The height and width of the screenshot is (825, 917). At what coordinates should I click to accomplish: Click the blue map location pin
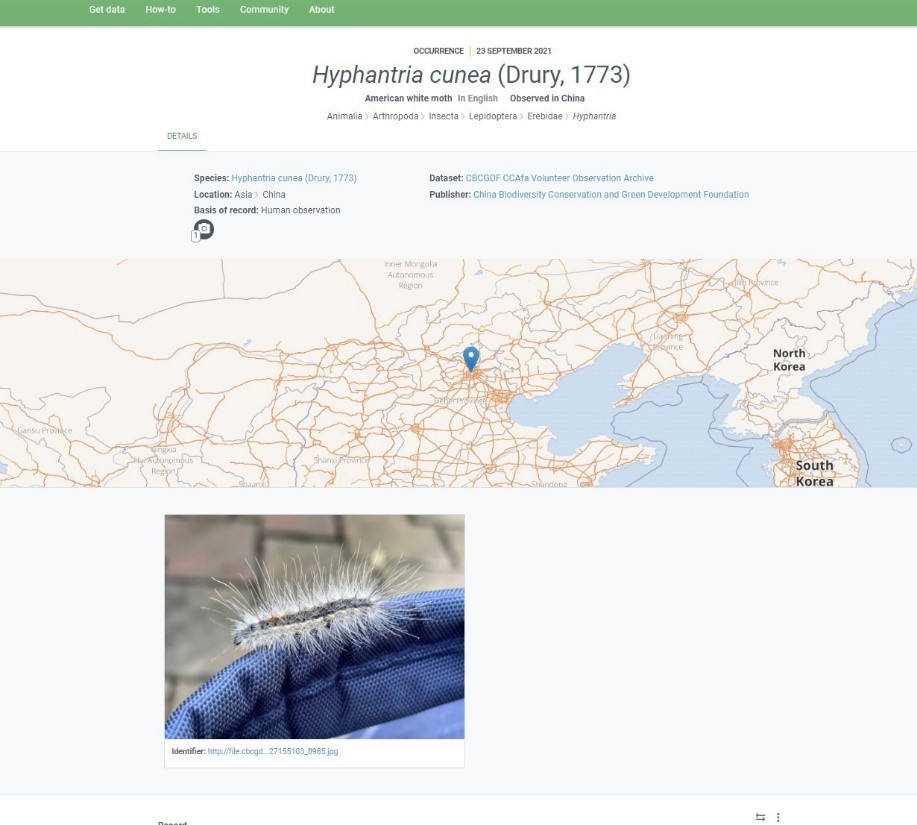[471, 358]
